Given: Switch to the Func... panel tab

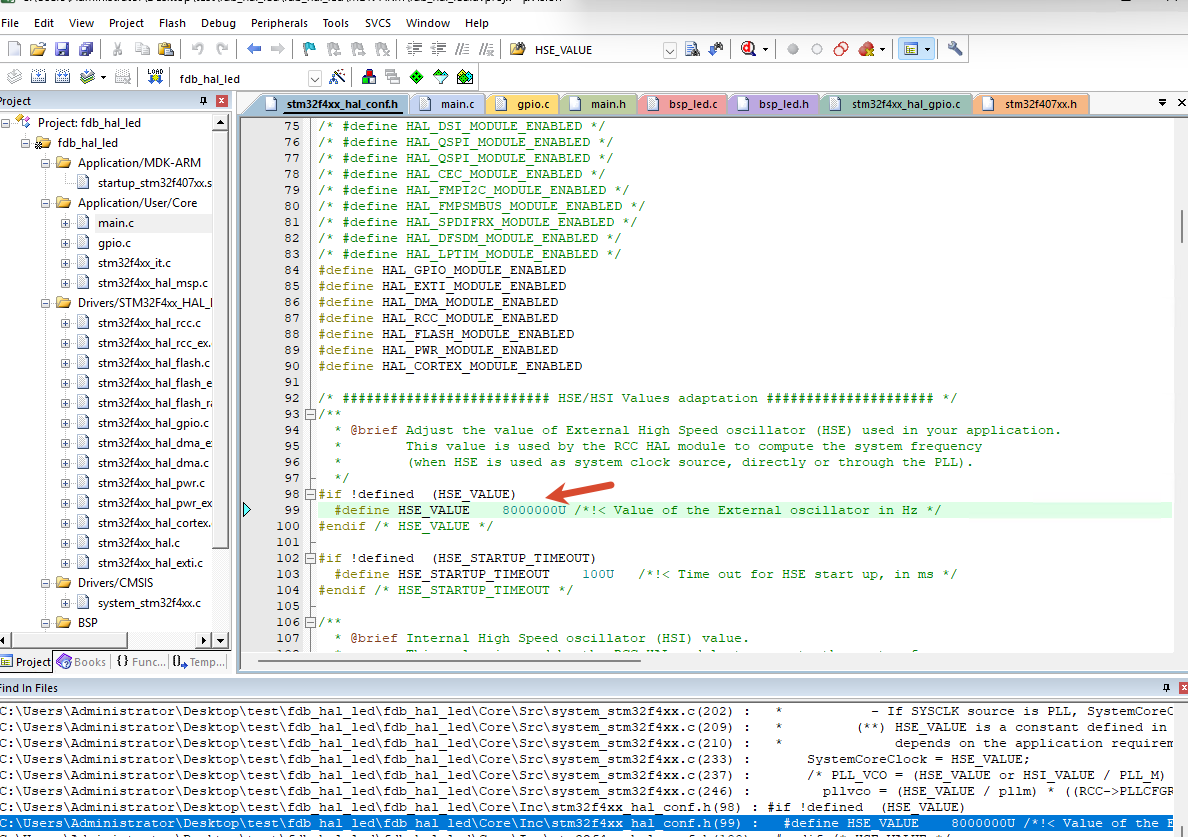Looking at the screenshot, I should click(x=141, y=662).
